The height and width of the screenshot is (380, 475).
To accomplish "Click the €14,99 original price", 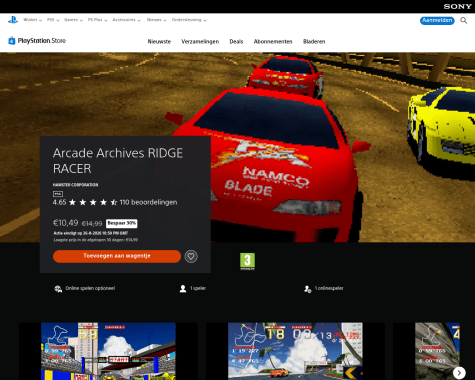I will (92, 224).
